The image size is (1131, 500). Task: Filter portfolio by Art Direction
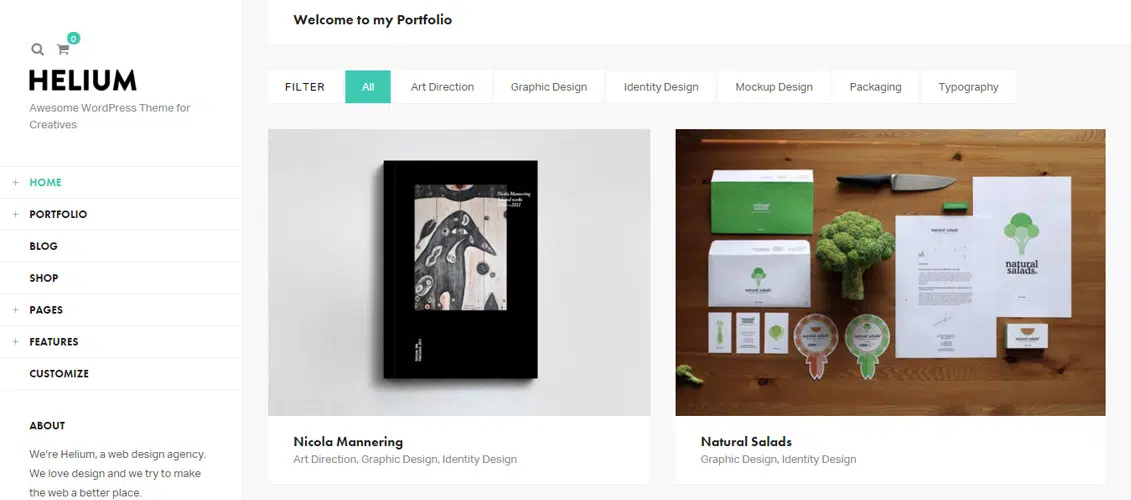tap(442, 87)
